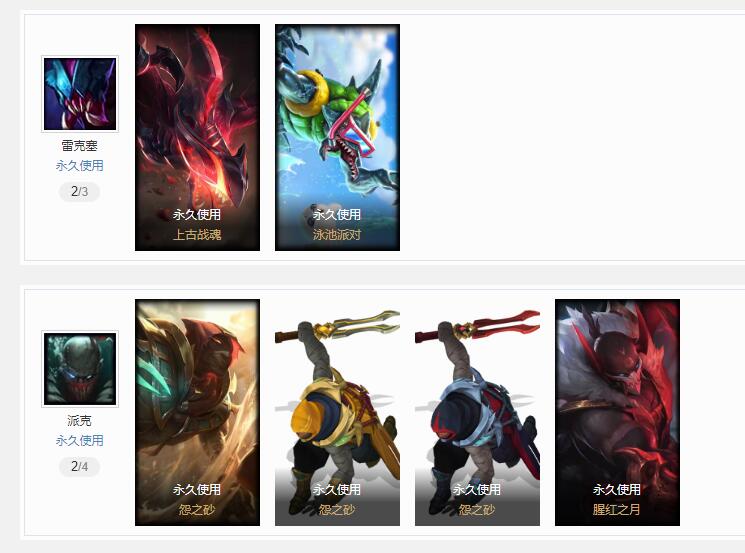Select the gold chroma 怨之砂 skin
Viewport: 745px width, 553px height.
(x=337, y=412)
